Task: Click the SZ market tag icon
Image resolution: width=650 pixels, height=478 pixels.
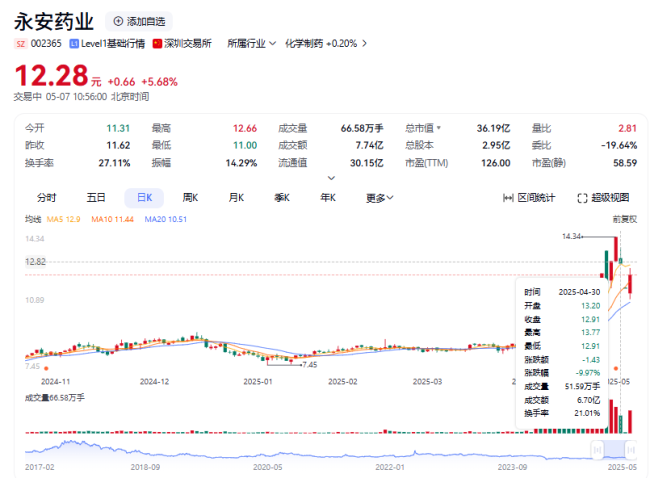Action: (21, 44)
